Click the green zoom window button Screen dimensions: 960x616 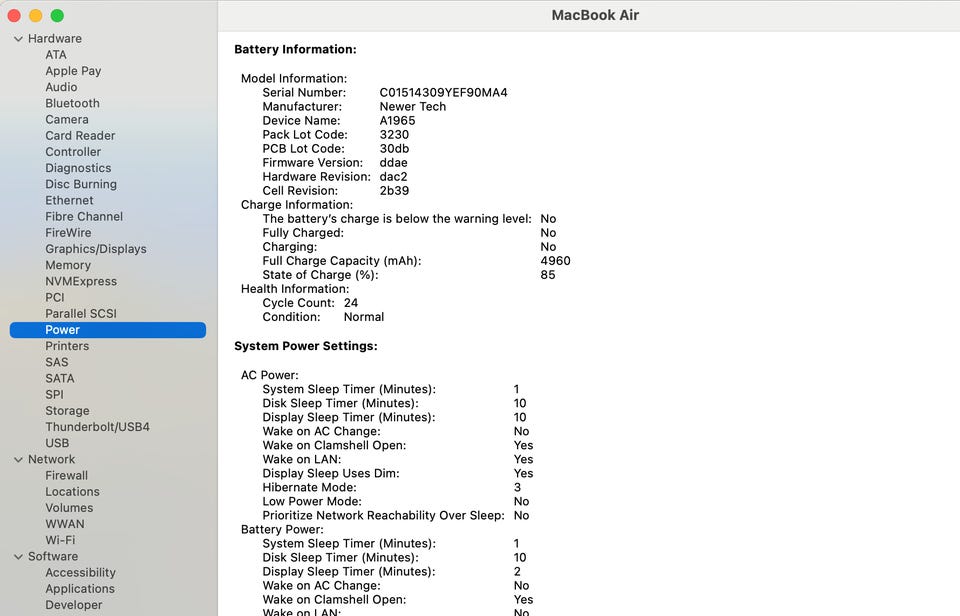click(58, 15)
